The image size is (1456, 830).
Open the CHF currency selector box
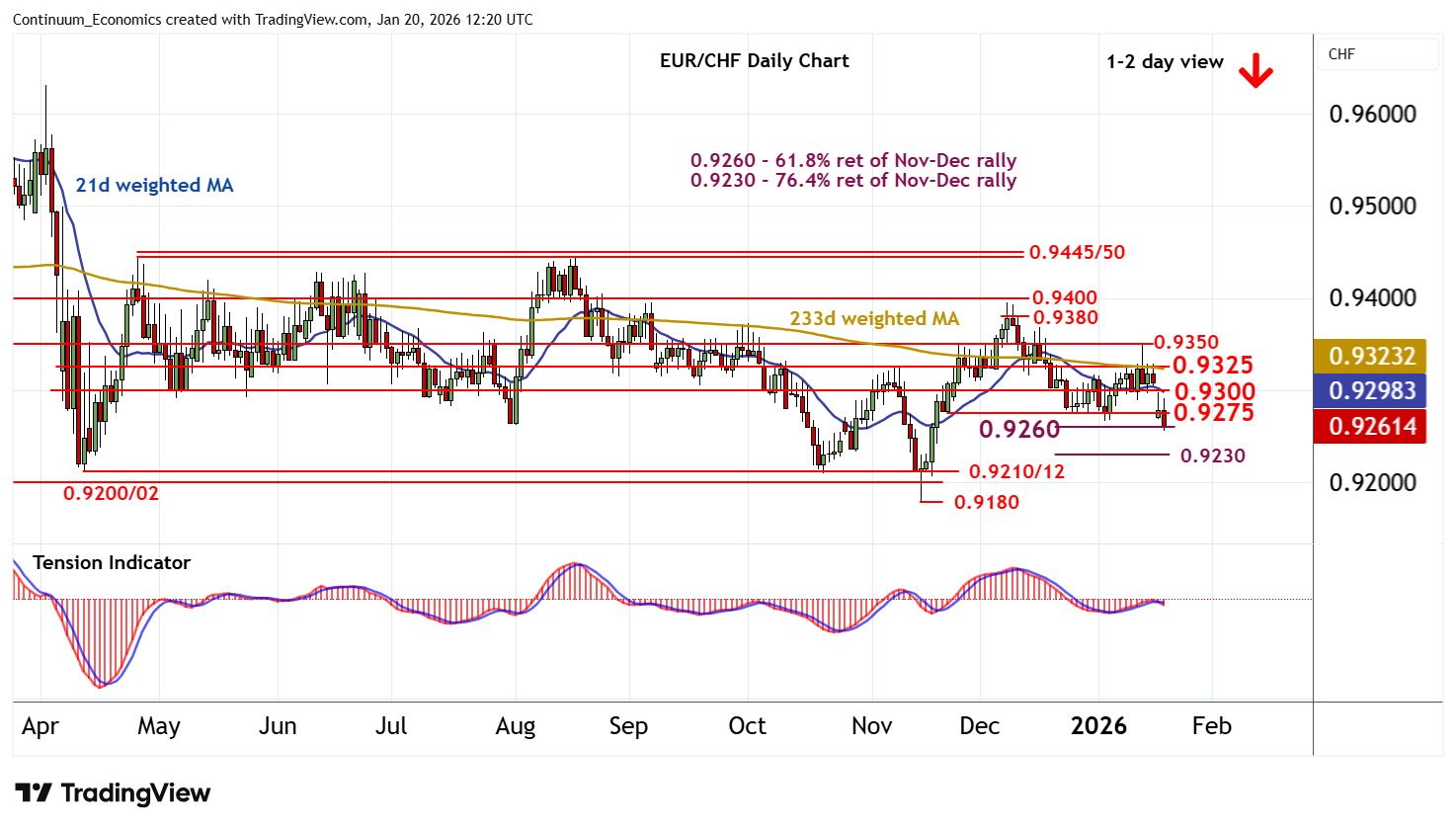click(1378, 54)
